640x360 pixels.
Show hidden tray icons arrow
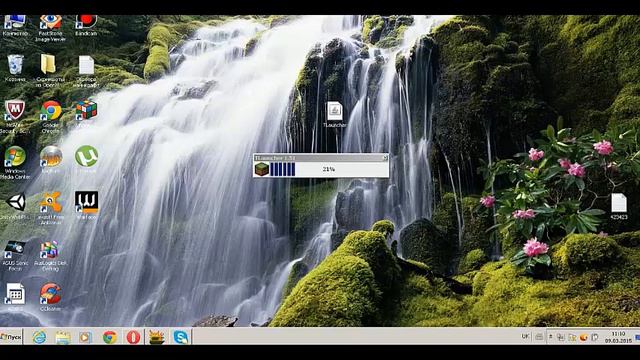point(550,337)
